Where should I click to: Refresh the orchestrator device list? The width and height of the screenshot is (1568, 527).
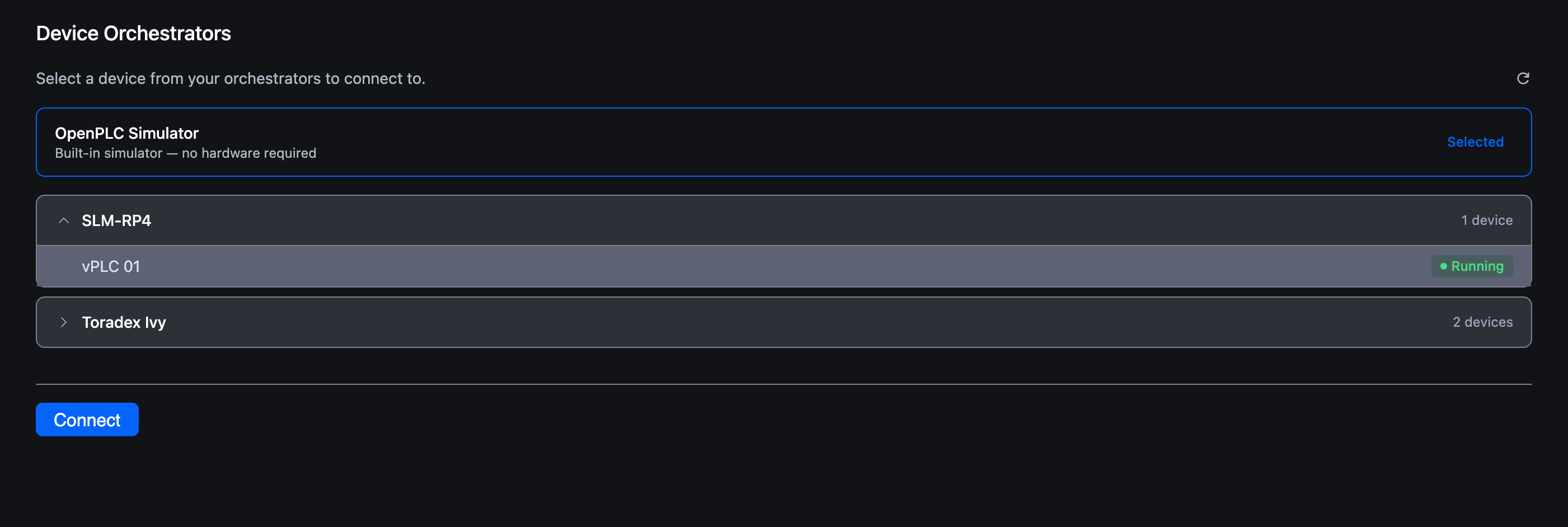[1522, 78]
